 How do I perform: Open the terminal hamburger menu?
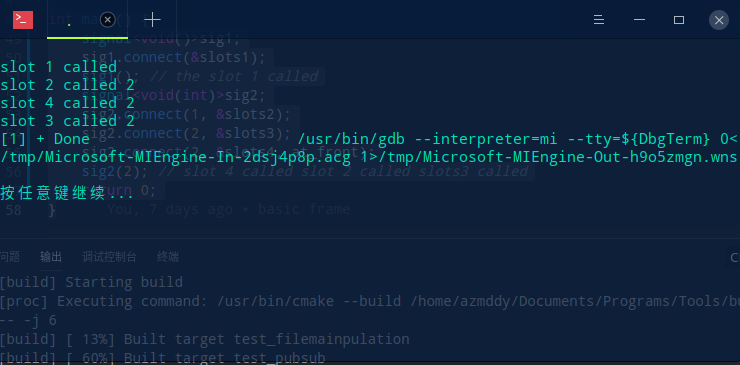pyautogui.click(x=599, y=20)
